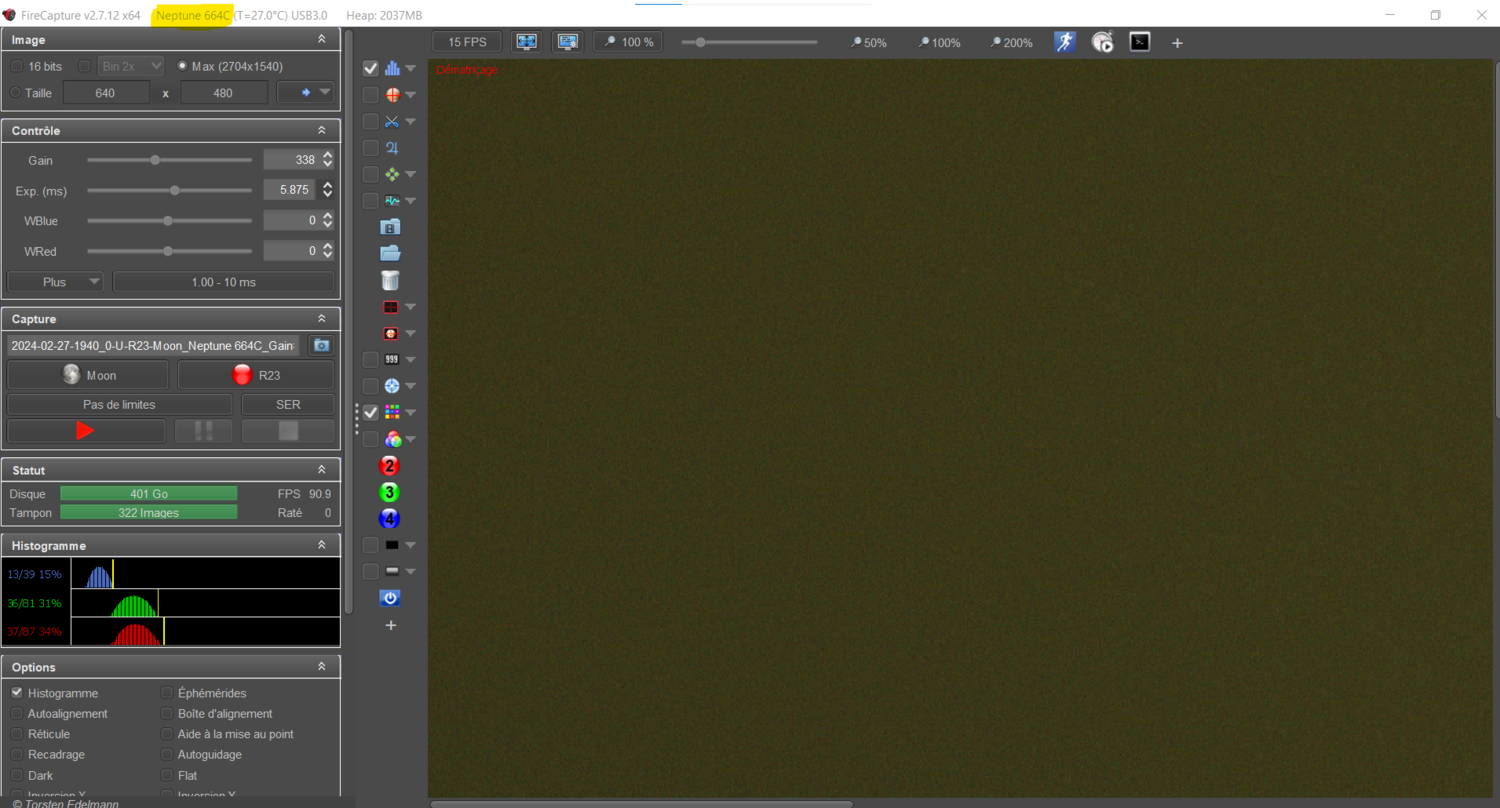Enable the Autoguidage option
1500x808 pixels.
pyautogui.click(x=166, y=754)
